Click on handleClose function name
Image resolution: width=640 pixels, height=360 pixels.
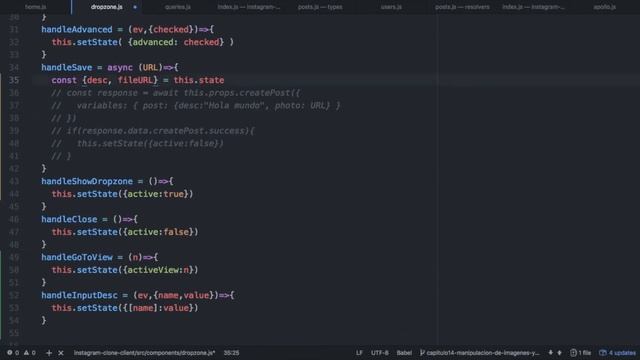coord(69,219)
